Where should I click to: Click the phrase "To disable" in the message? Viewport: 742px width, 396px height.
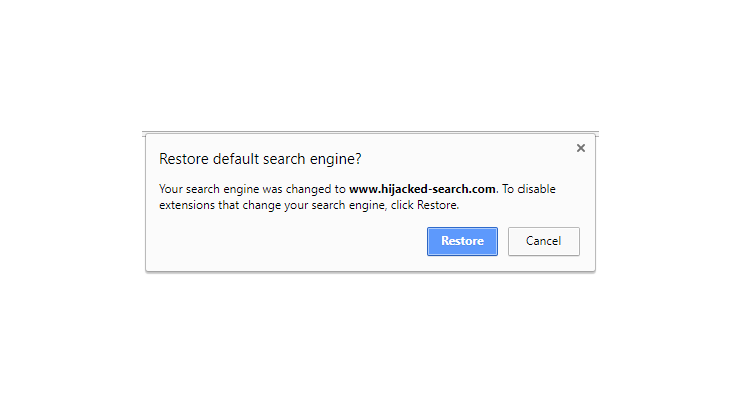529,189
